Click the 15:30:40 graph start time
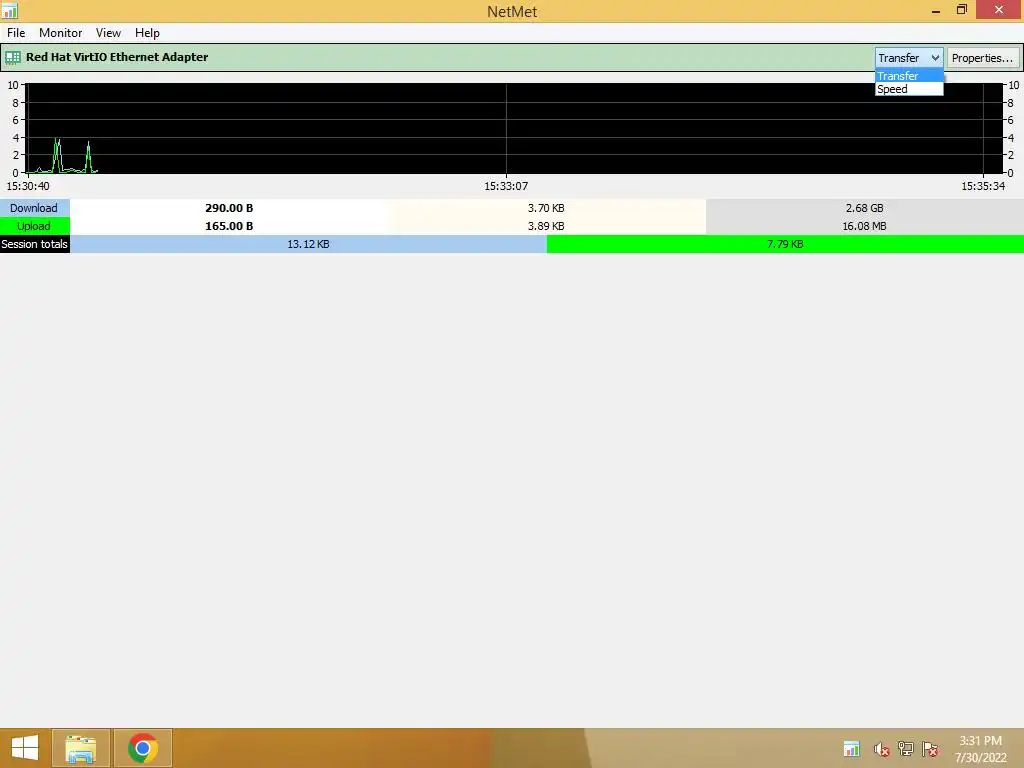Screen dimensions: 1024x768 tap(28, 186)
